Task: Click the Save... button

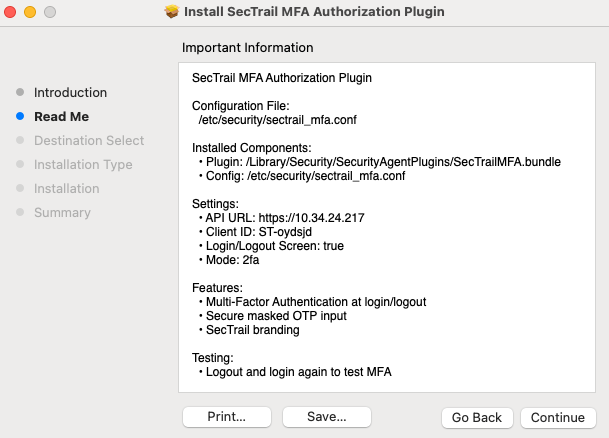Action: (x=327, y=417)
